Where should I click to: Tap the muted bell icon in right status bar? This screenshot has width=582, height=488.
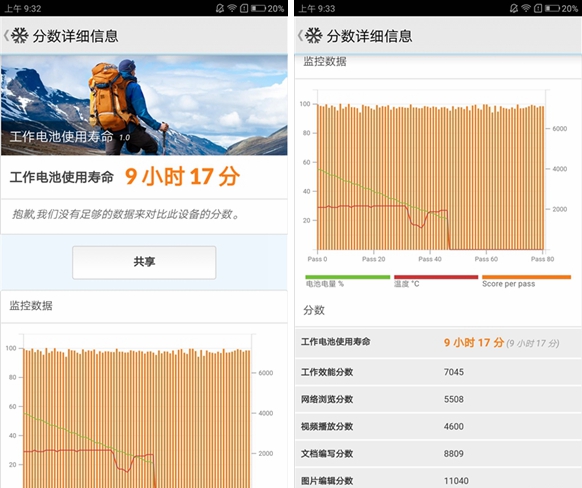(514, 8)
